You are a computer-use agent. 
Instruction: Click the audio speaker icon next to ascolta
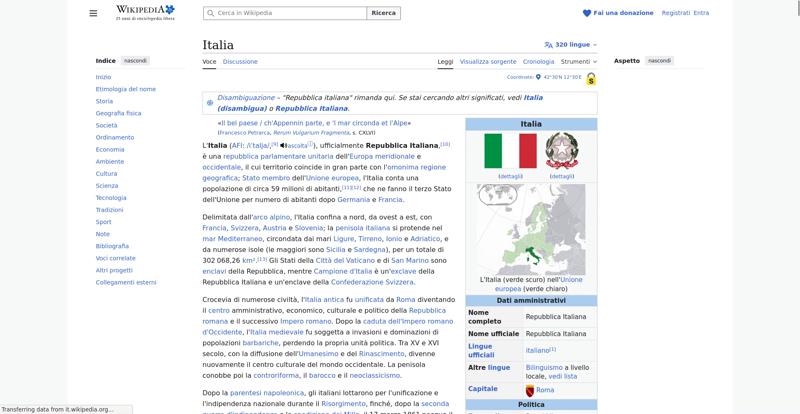click(x=284, y=145)
